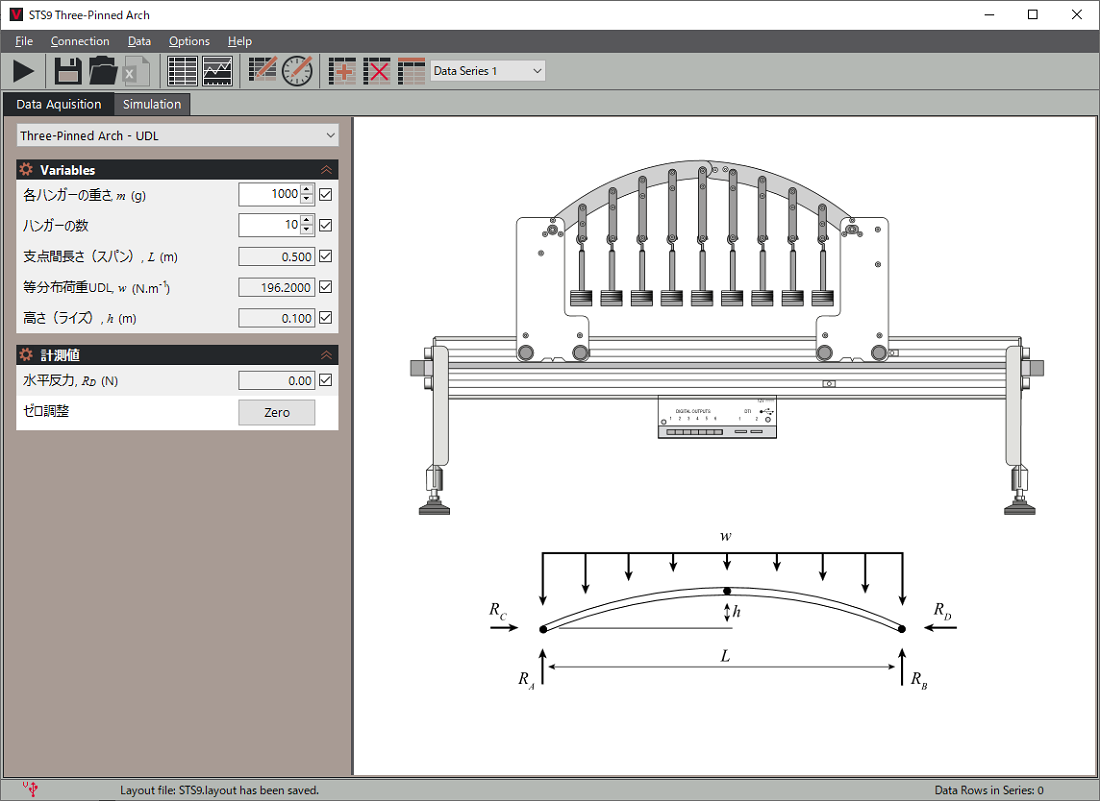
Task: Increase the hanger mass with up arrow
Action: (x=307, y=189)
